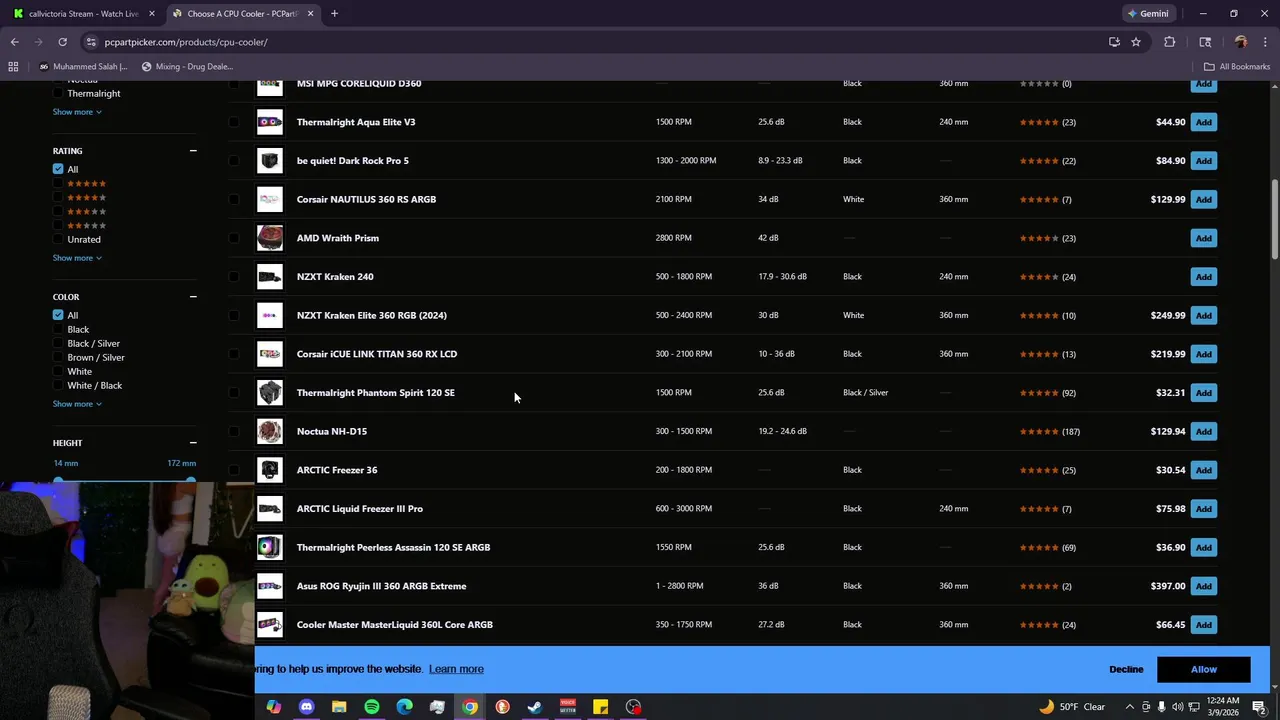Click the Noctua NH-D15 product image
The width and height of the screenshot is (1280, 720).
point(270,431)
